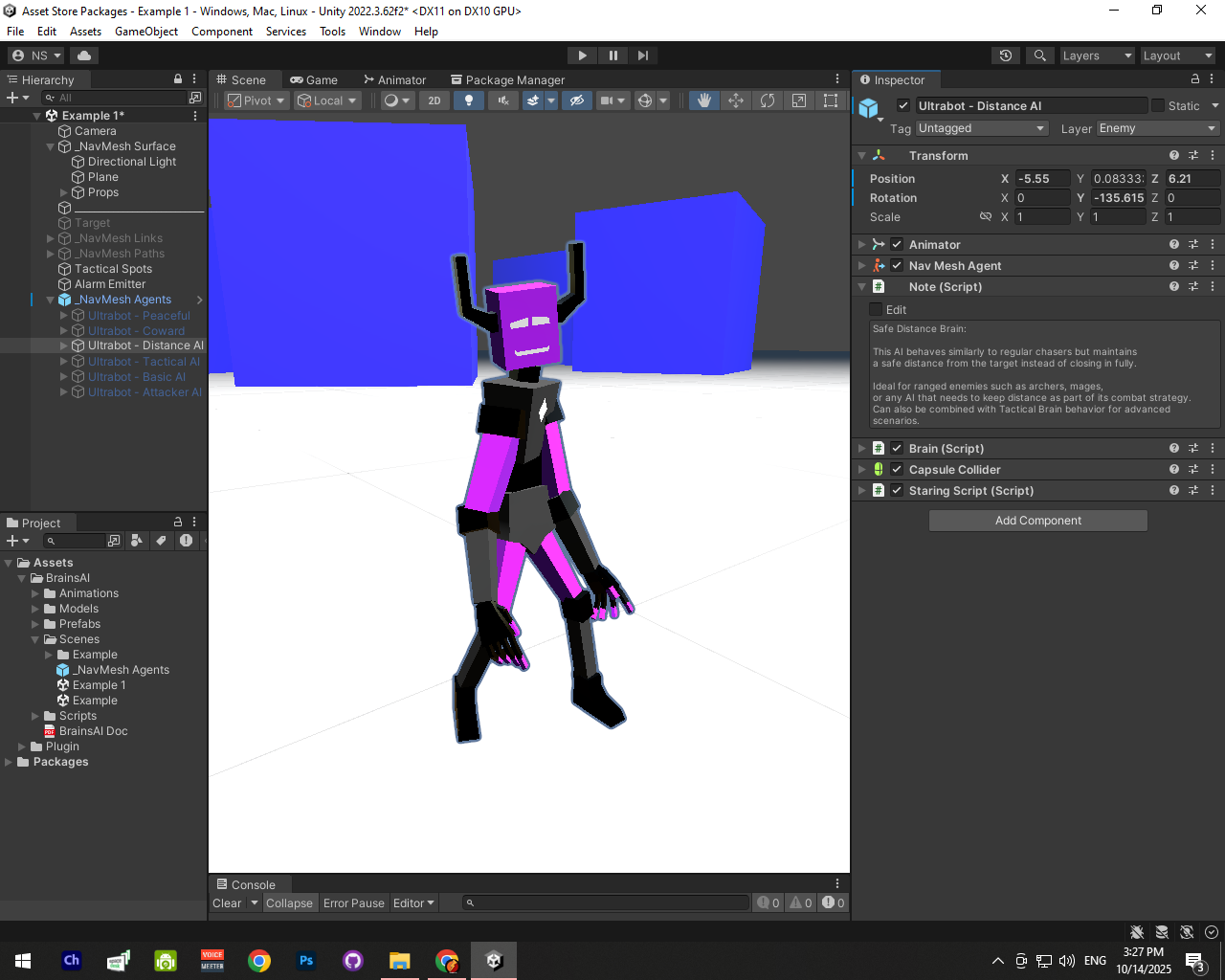Open Transform component help reference icon
Image resolution: width=1225 pixels, height=980 pixels.
coord(1174,155)
